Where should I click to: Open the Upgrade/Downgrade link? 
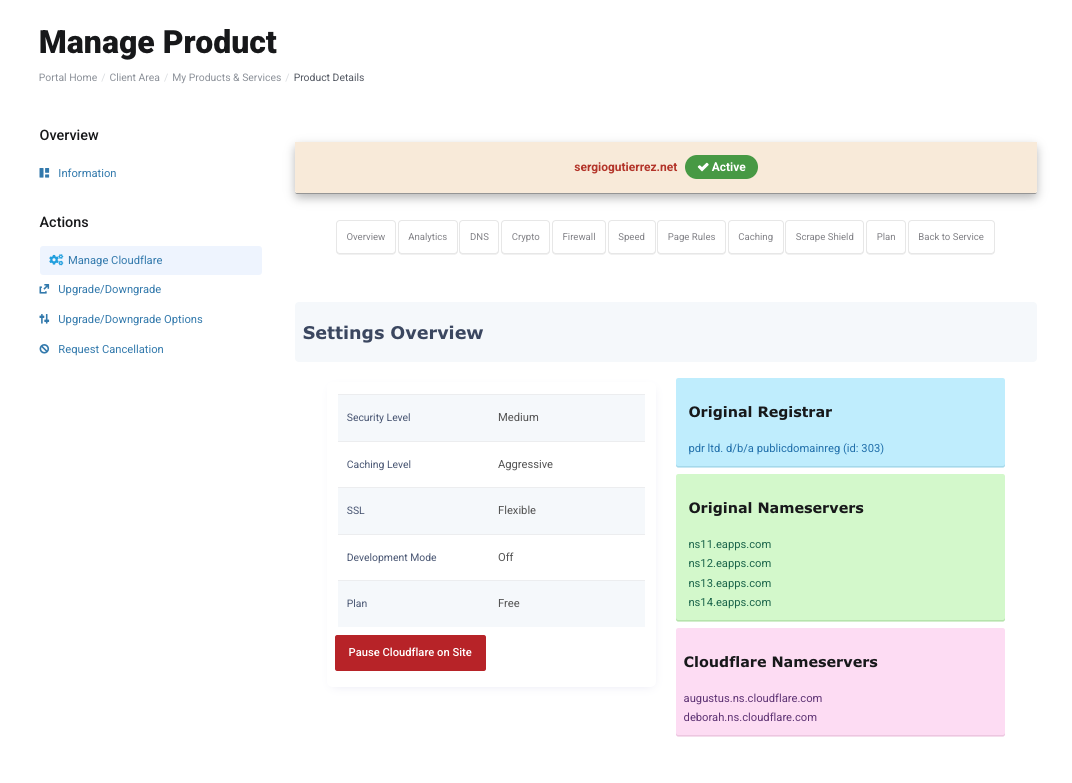point(109,289)
